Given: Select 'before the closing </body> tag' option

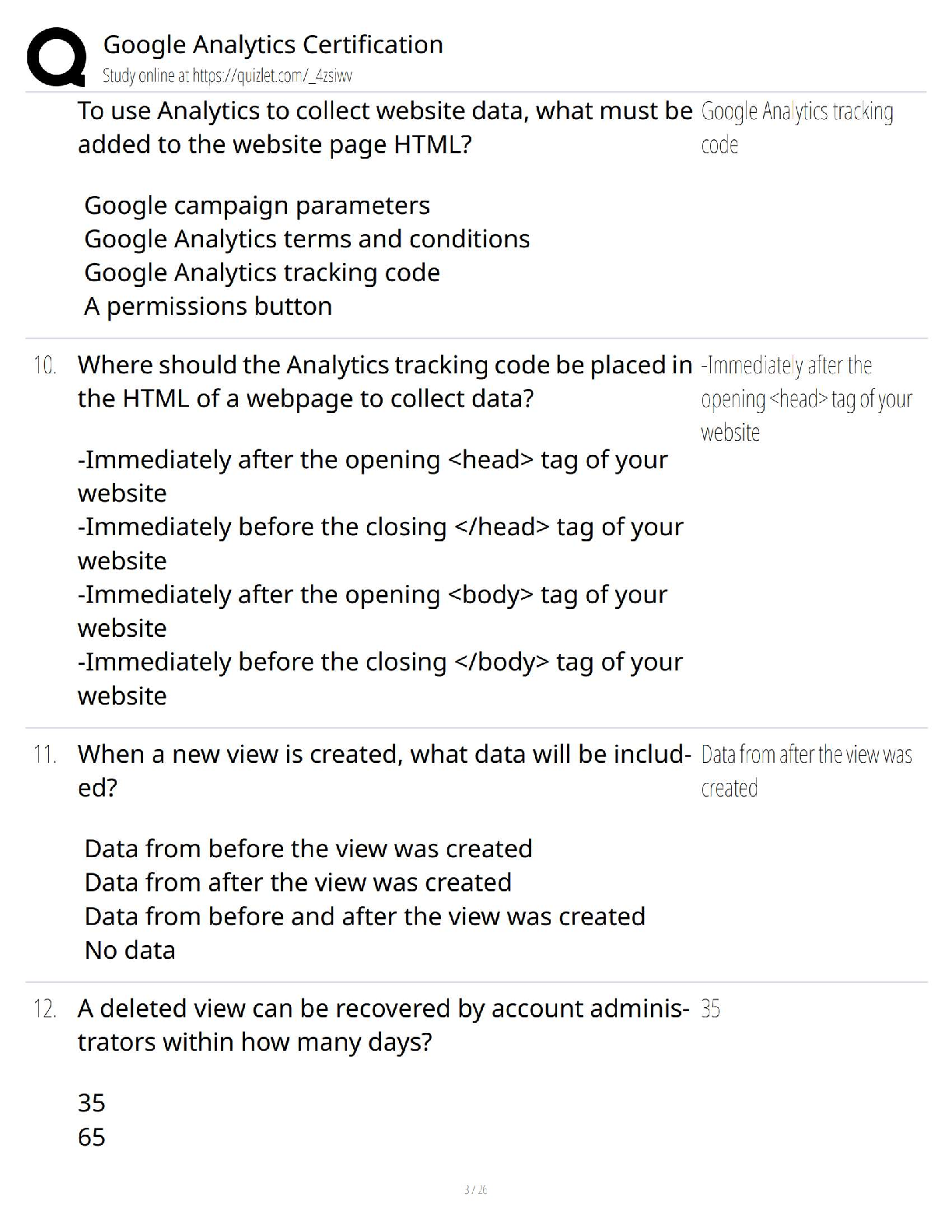Looking at the screenshot, I should 380,678.
